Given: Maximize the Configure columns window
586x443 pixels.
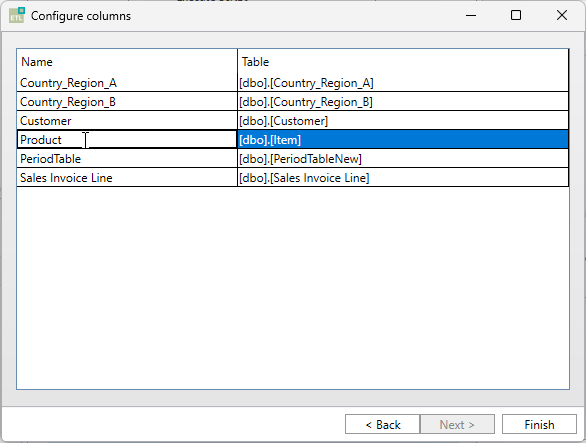Looking at the screenshot, I should tap(516, 15).
